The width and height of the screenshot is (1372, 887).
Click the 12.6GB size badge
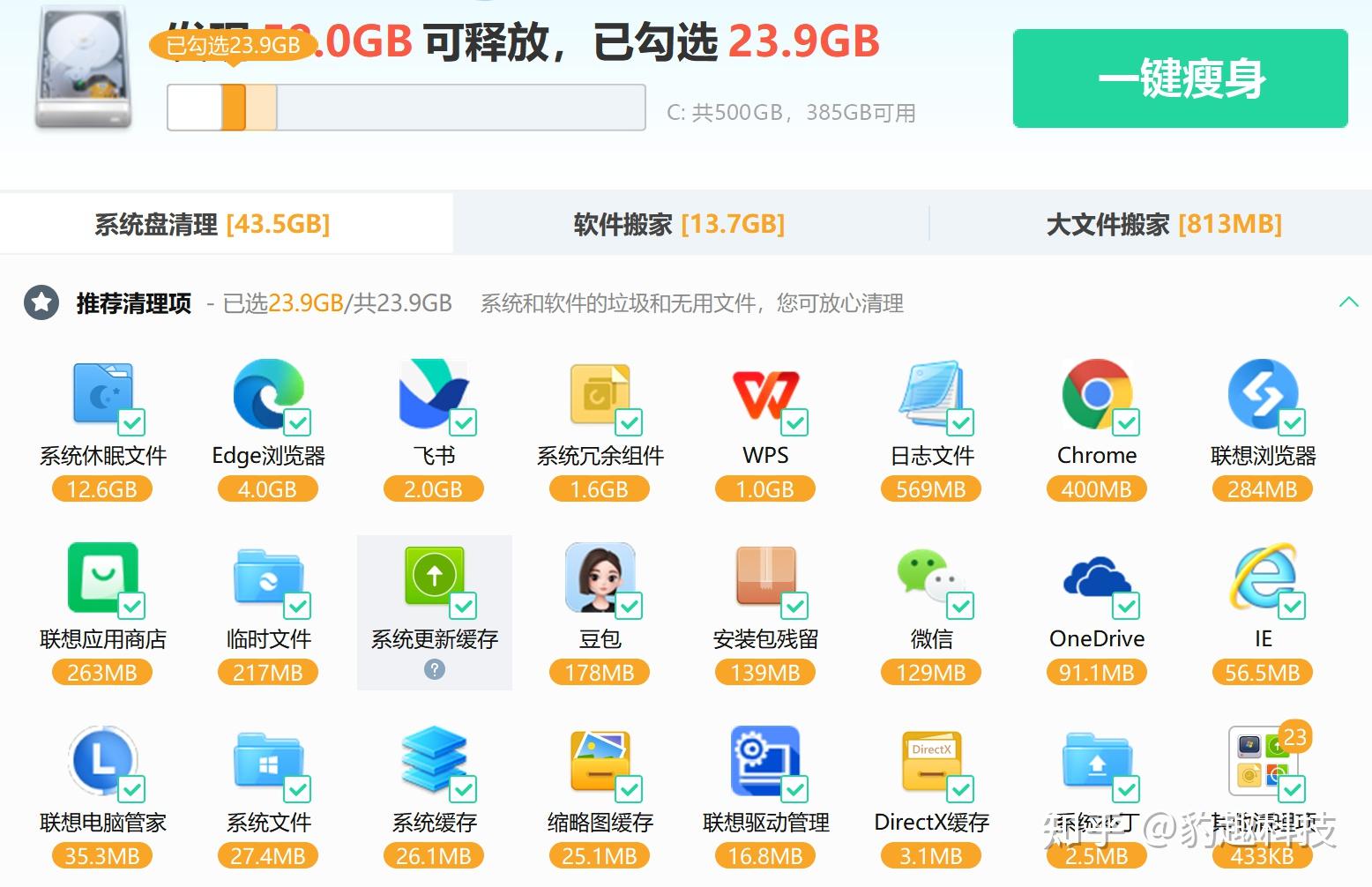(x=102, y=489)
